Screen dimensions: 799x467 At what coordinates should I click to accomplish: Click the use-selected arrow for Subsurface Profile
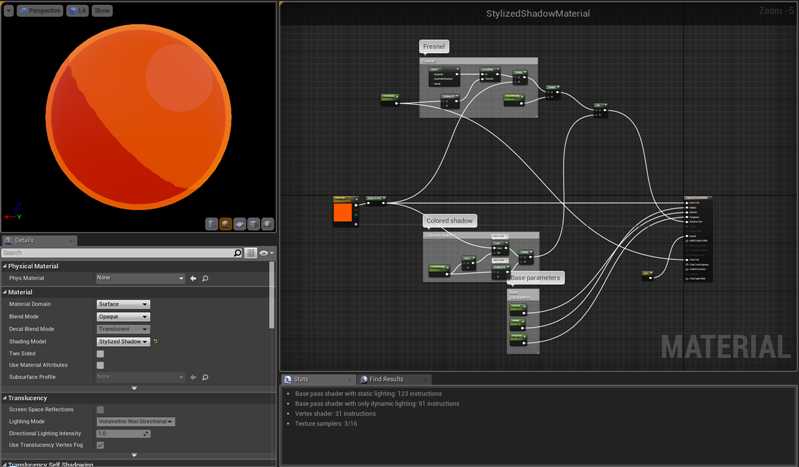coord(193,377)
